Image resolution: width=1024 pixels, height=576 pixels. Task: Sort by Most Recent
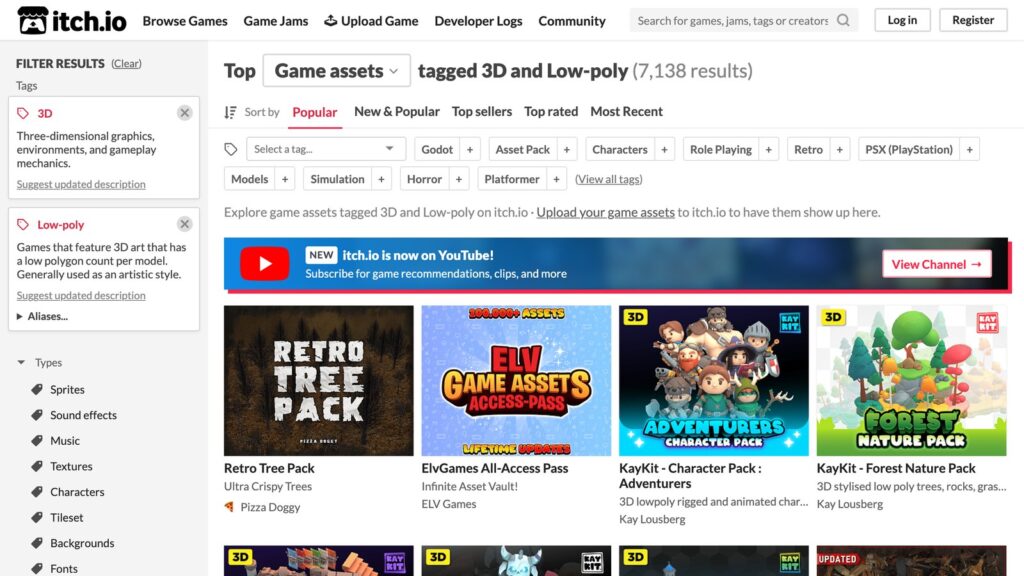click(x=626, y=112)
